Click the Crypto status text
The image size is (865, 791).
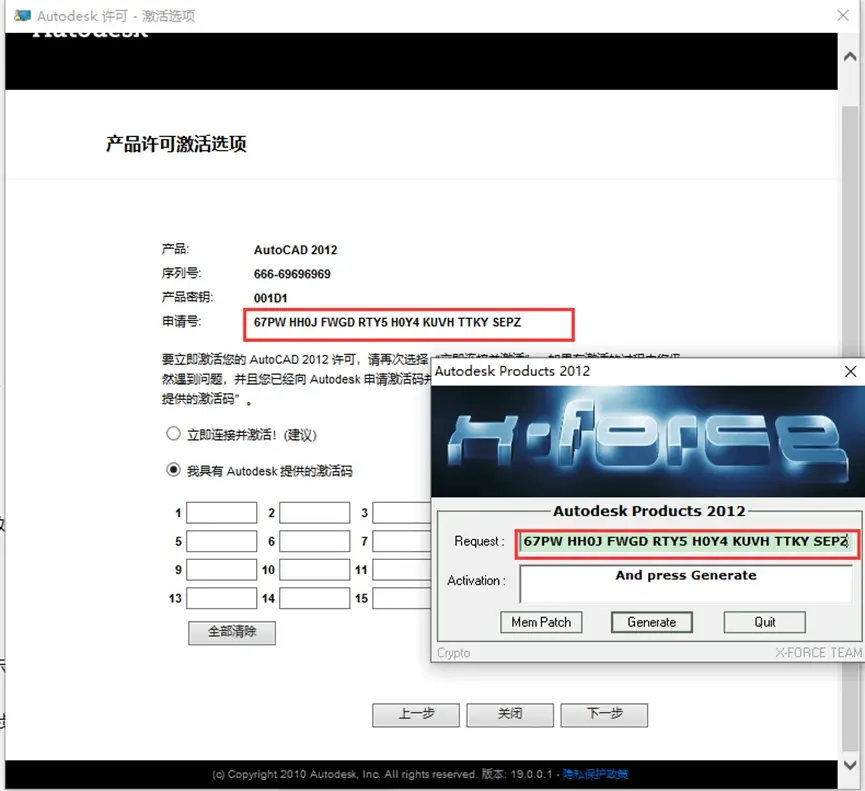(453, 653)
